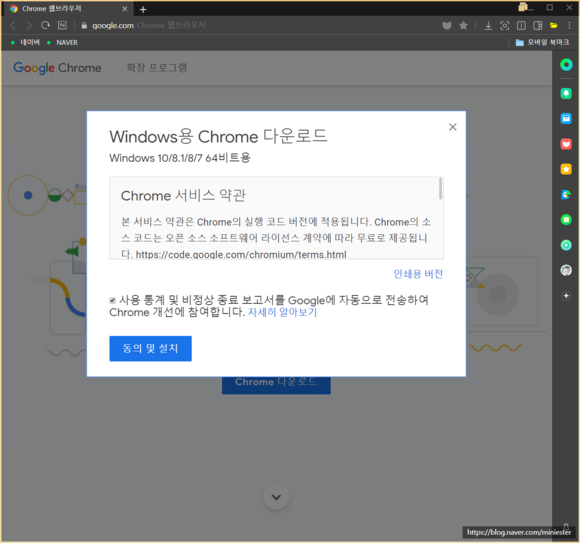Image resolution: width=580 pixels, height=543 pixels.
Task: Open the 인쇄용 버전 link
Action: pos(418,274)
